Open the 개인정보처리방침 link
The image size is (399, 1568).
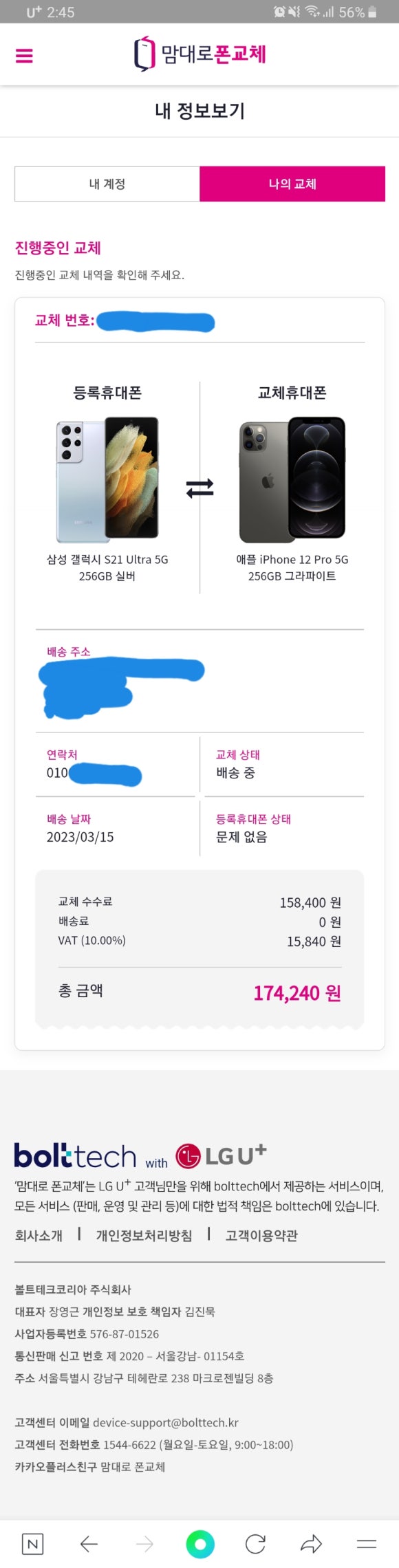pos(144,1235)
